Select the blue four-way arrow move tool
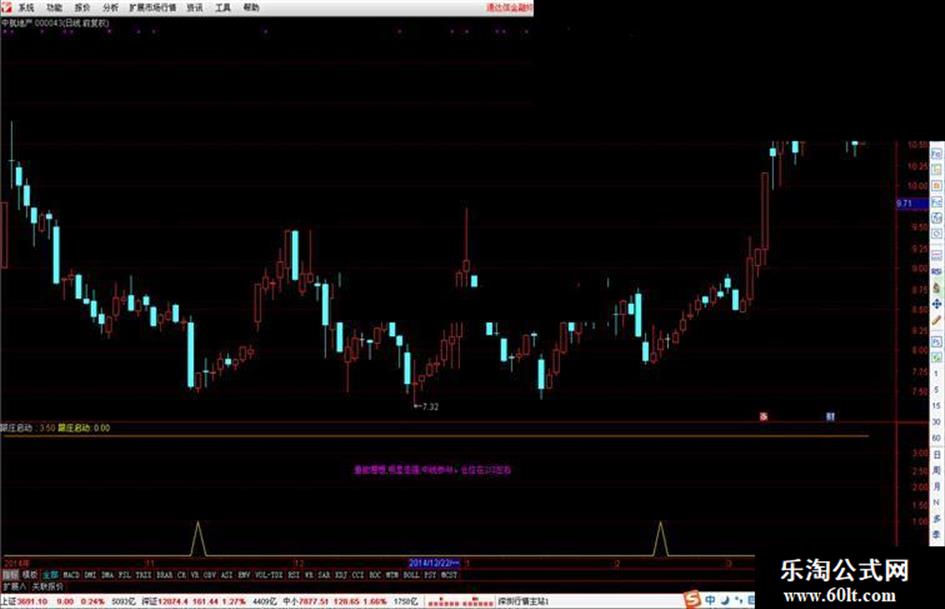 pos(937,304)
